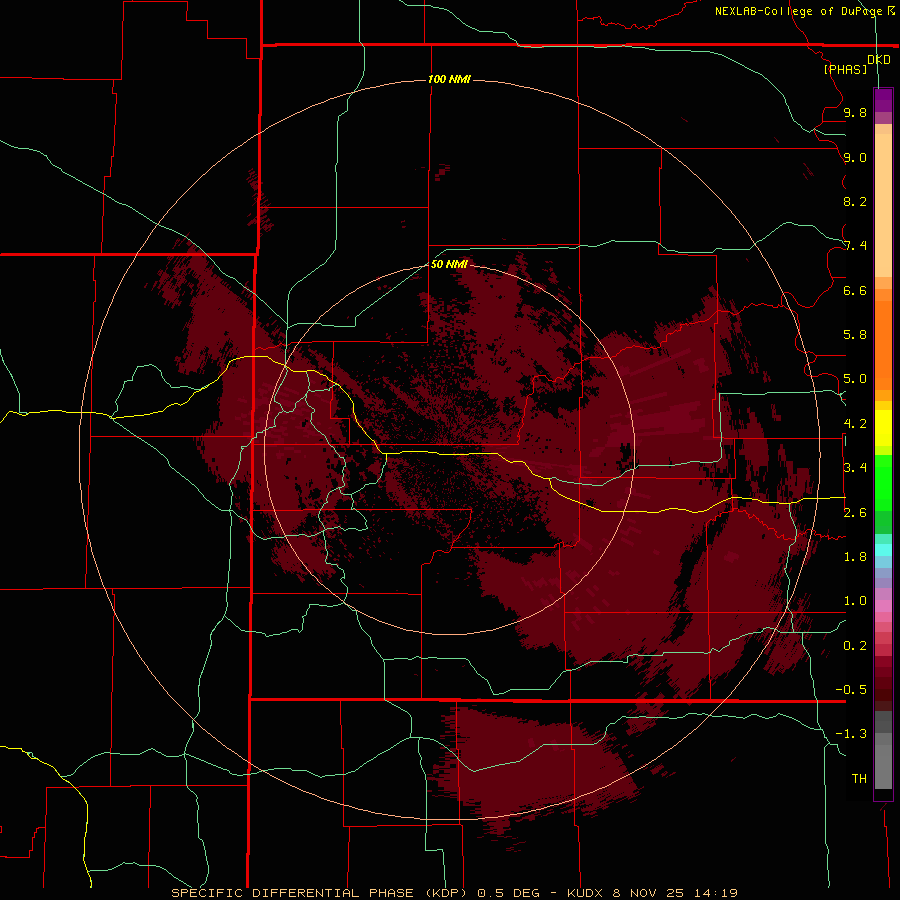Viewport: 900px width, 900px height.
Task: Click the orange band of color scale
Action: coord(883,345)
